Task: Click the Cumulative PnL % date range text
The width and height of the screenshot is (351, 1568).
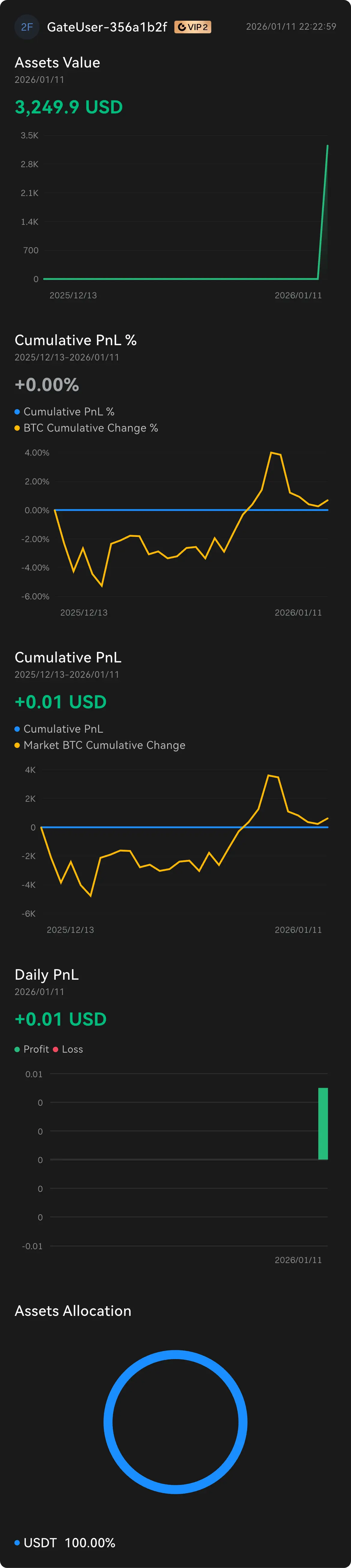Action: 67,357
